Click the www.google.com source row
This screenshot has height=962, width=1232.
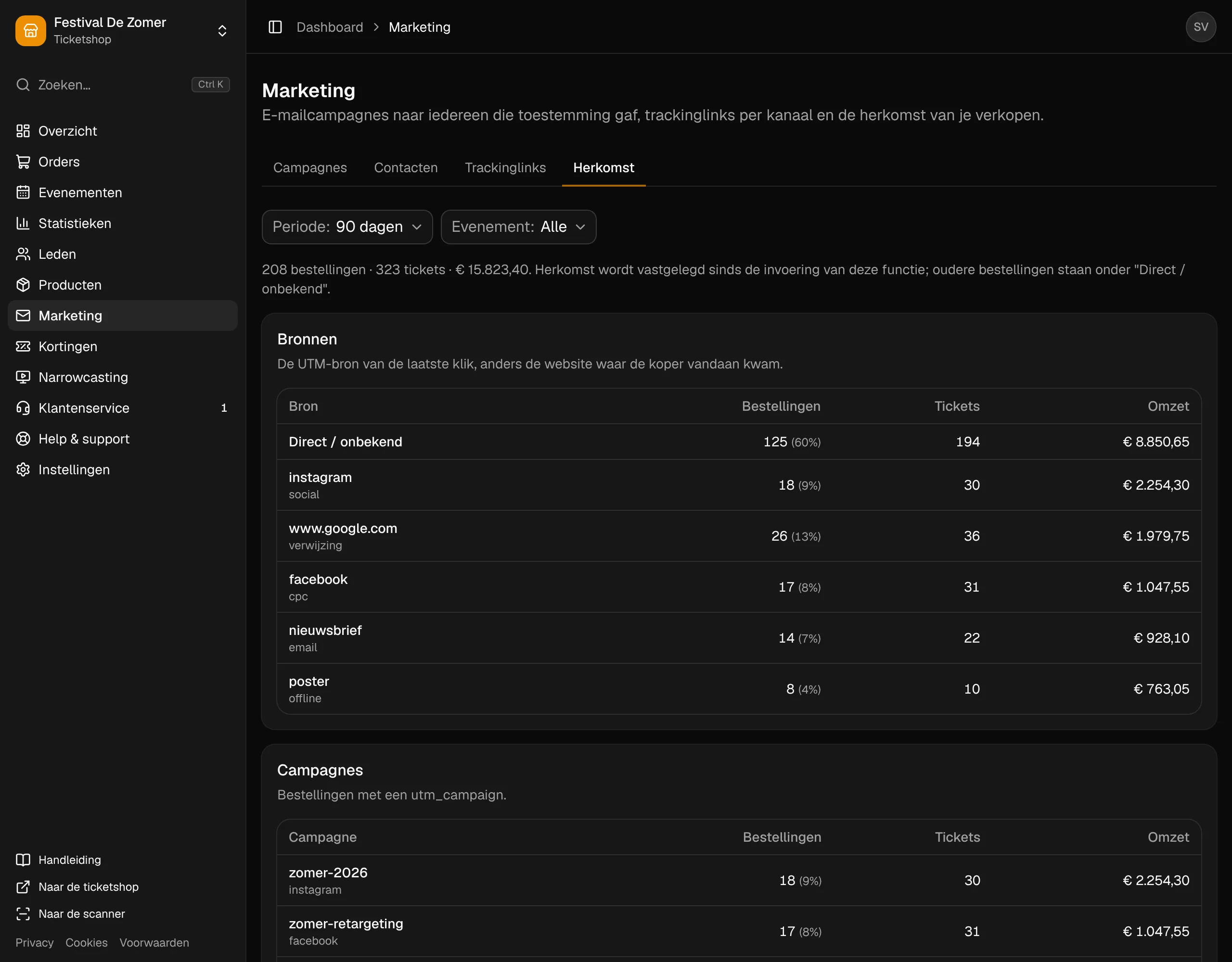pos(739,536)
